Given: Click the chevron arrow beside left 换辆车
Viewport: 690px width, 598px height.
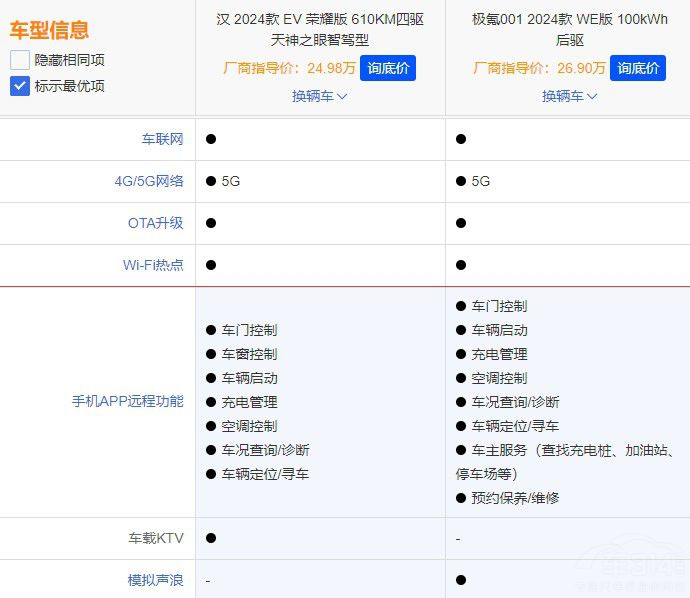Looking at the screenshot, I should click(x=342, y=97).
